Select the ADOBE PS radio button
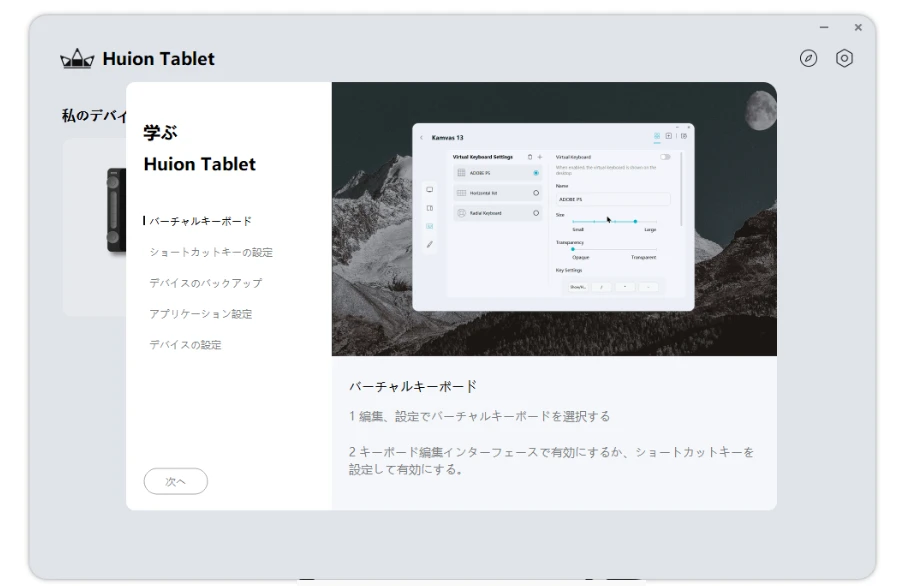This screenshot has width=900, height=586. [536, 173]
